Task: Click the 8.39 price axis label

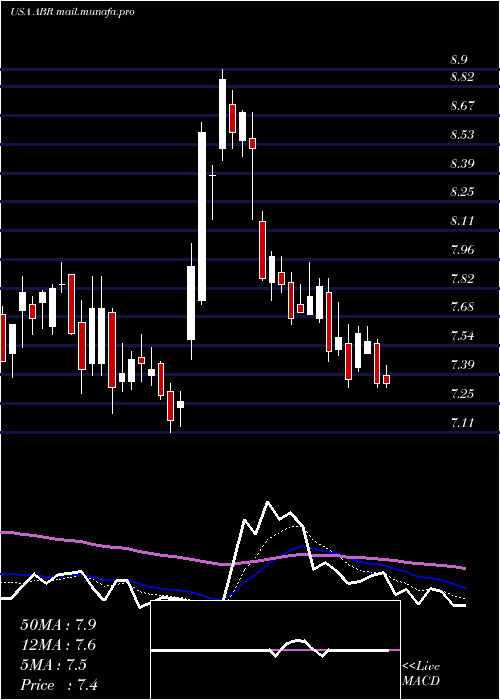Action: click(x=462, y=163)
